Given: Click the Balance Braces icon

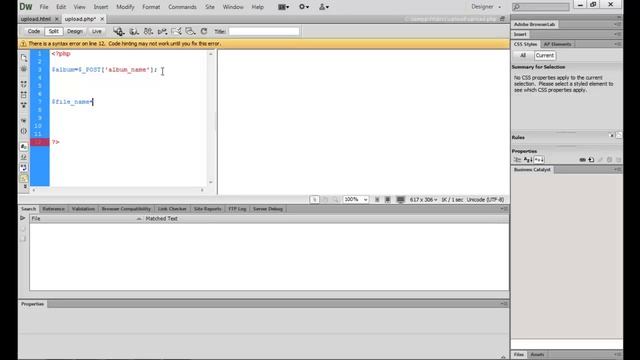Looking at the screenshot, I should pos(24,131).
